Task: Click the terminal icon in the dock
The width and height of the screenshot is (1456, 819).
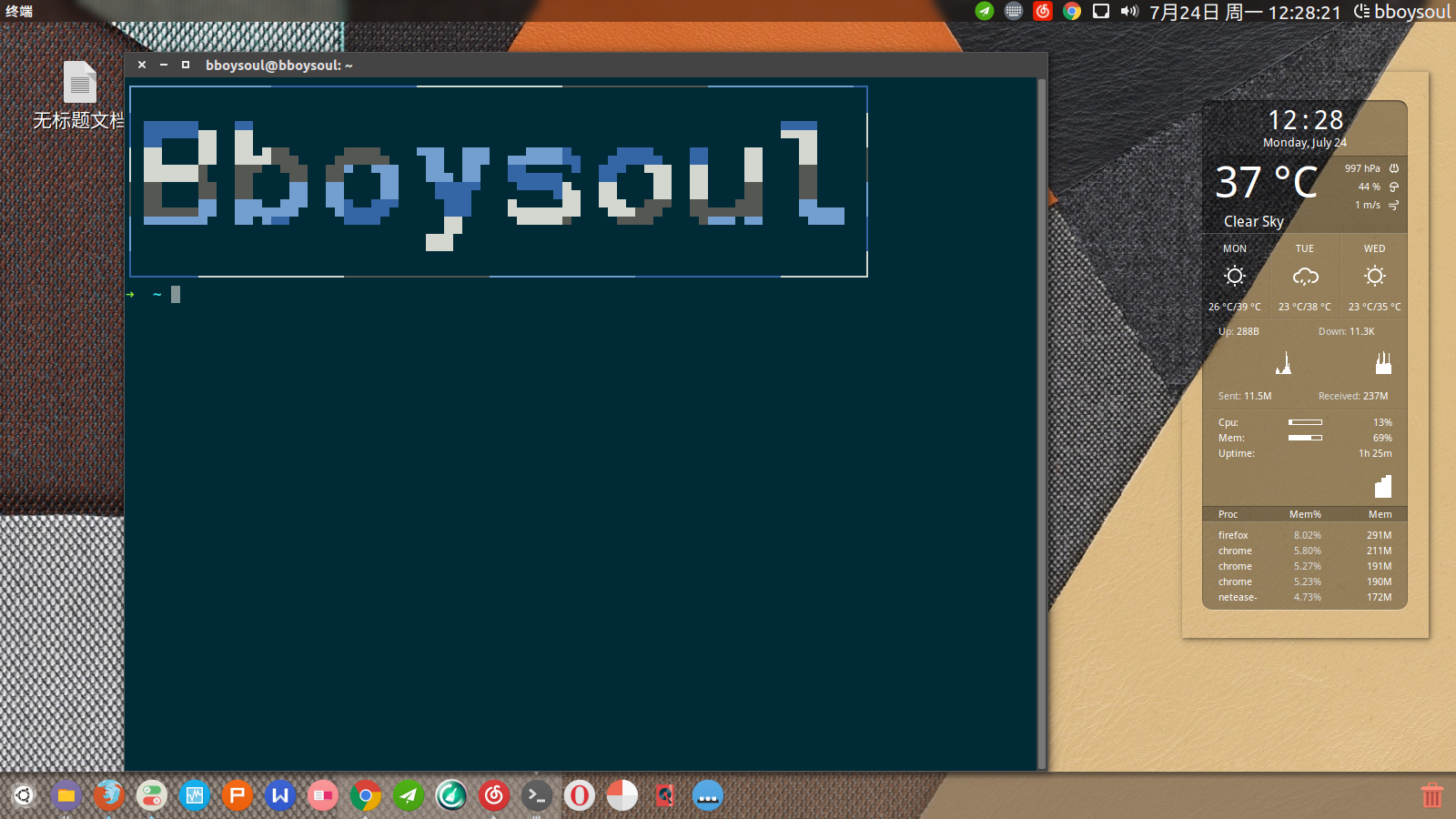Action: (537, 796)
